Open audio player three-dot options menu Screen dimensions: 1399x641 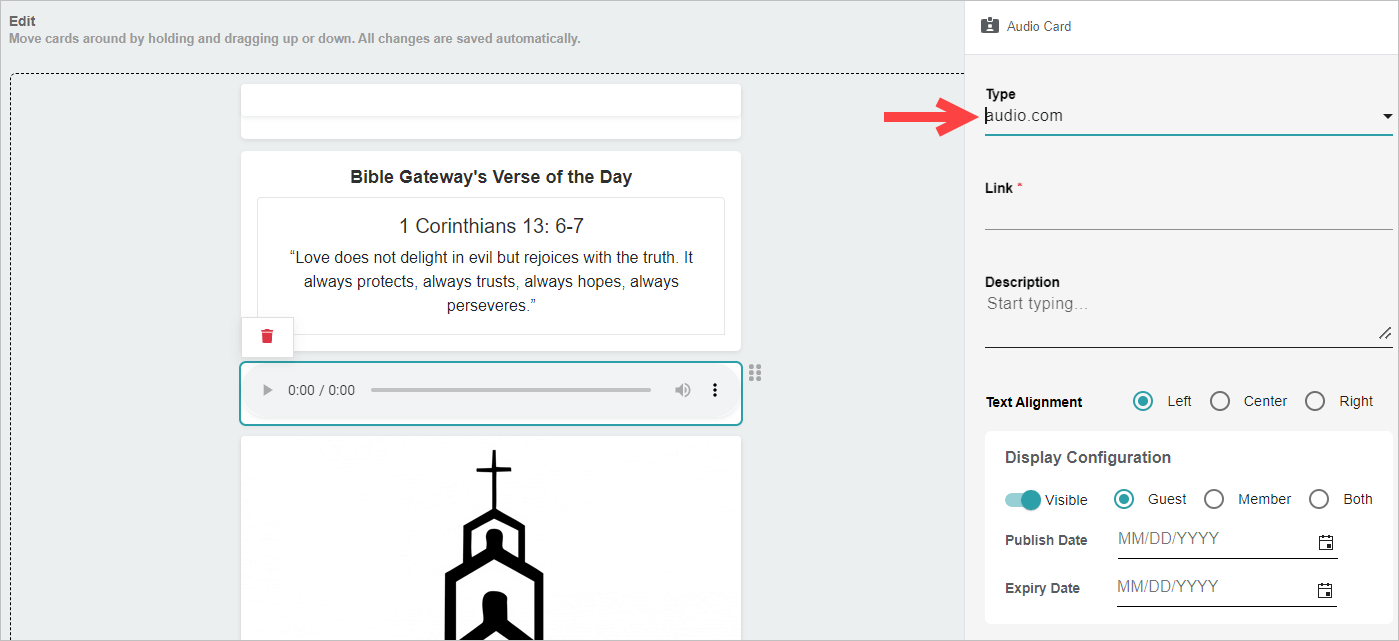click(x=715, y=390)
